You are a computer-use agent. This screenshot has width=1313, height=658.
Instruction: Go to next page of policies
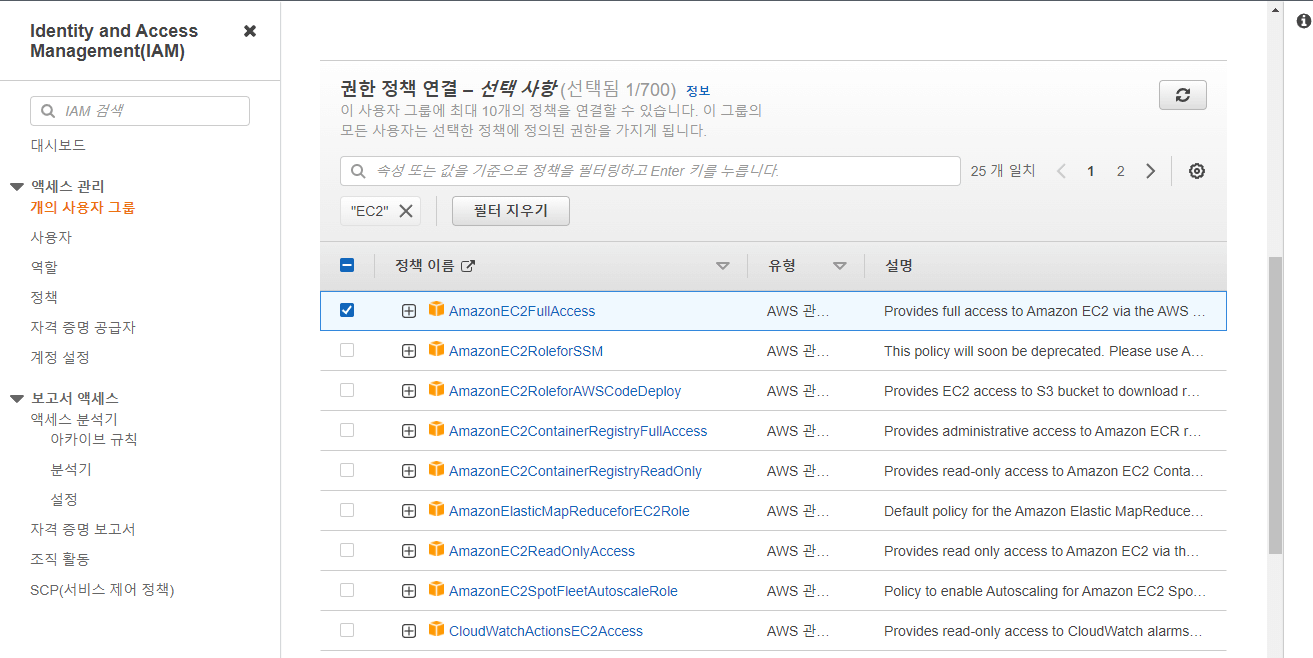pyautogui.click(x=1151, y=171)
